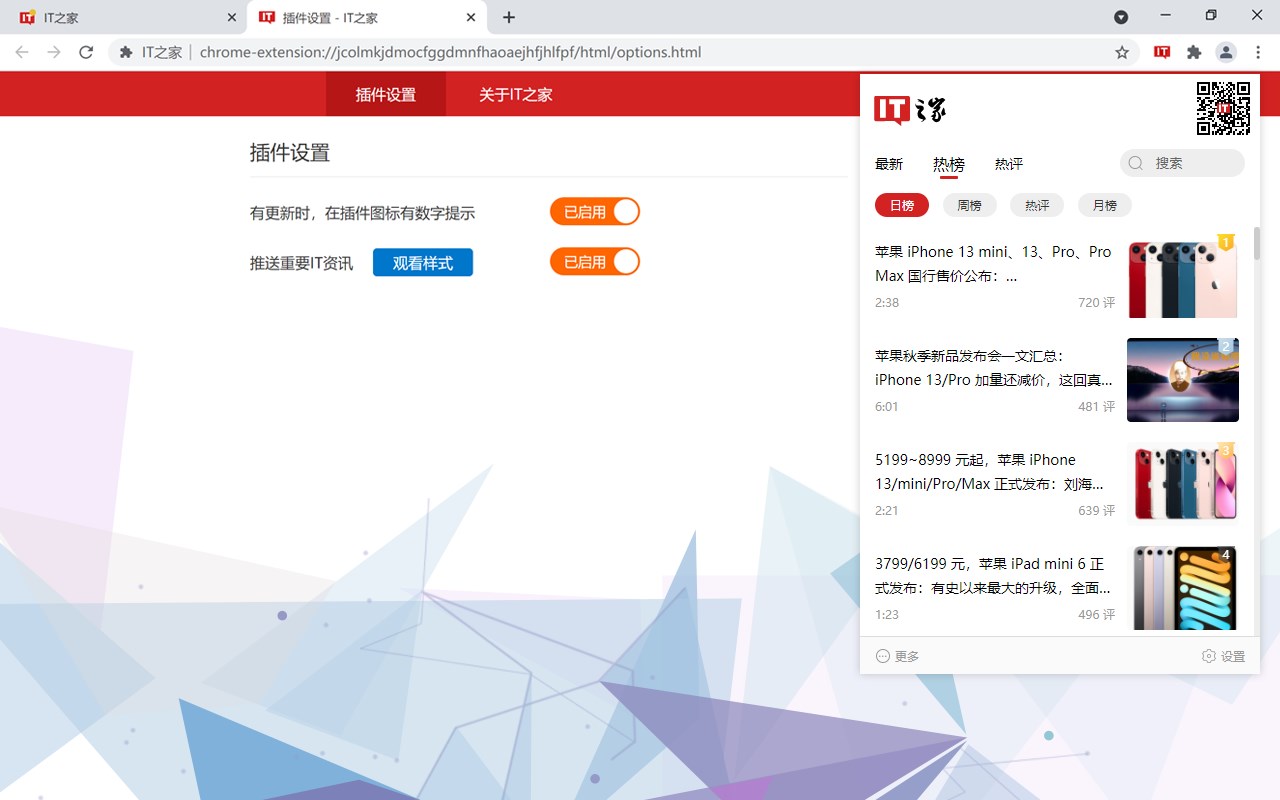Open 关于IT之家 nav tab
Image resolution: width=1280 pixels, height=800 pixels.
pyautogui.click(x=515, y=95)
